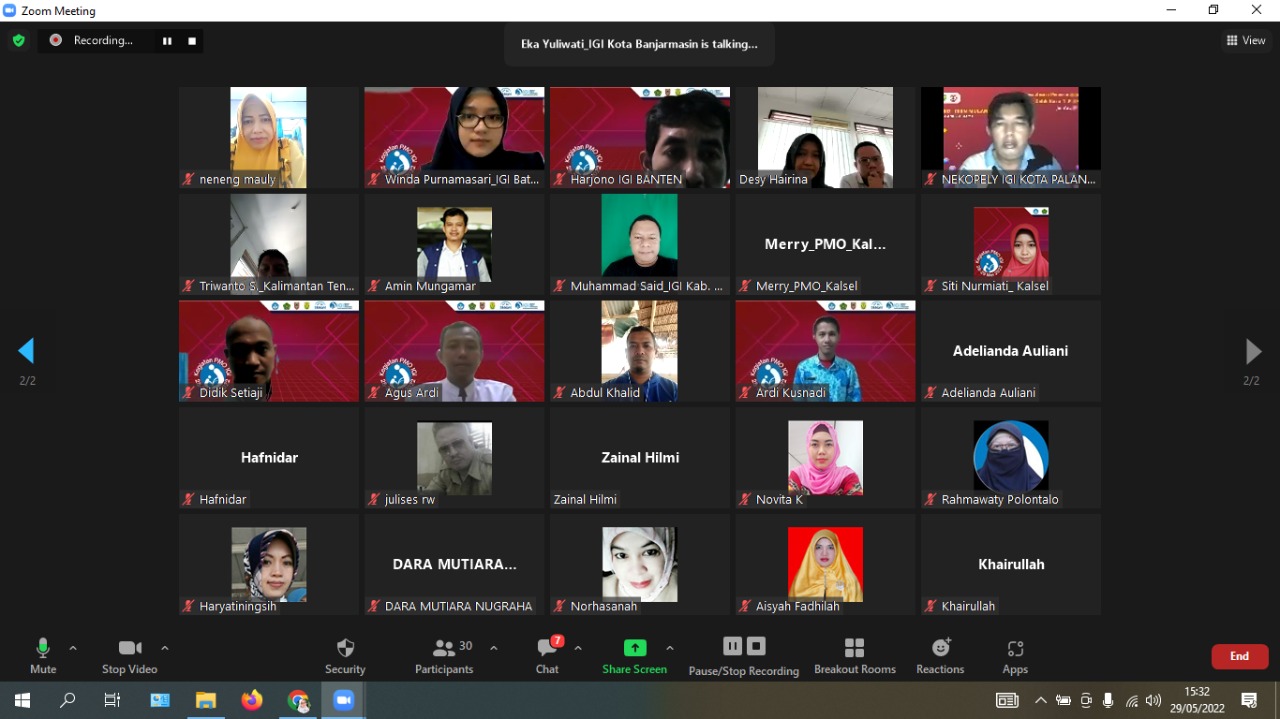The image size is (1280, 719).
Task: Mute the microphone
Action: click(x=43, y=655)
